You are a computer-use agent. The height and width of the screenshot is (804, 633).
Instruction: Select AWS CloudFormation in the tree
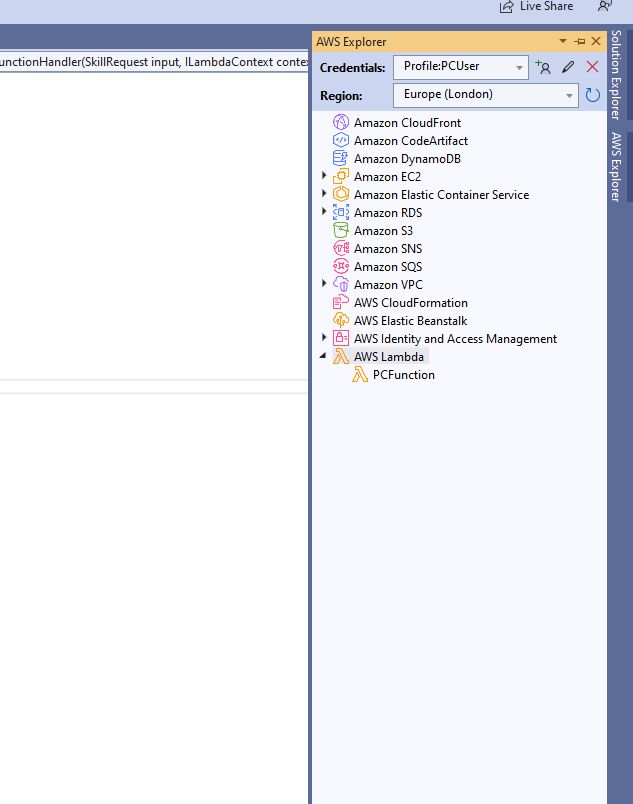(411, 303)
